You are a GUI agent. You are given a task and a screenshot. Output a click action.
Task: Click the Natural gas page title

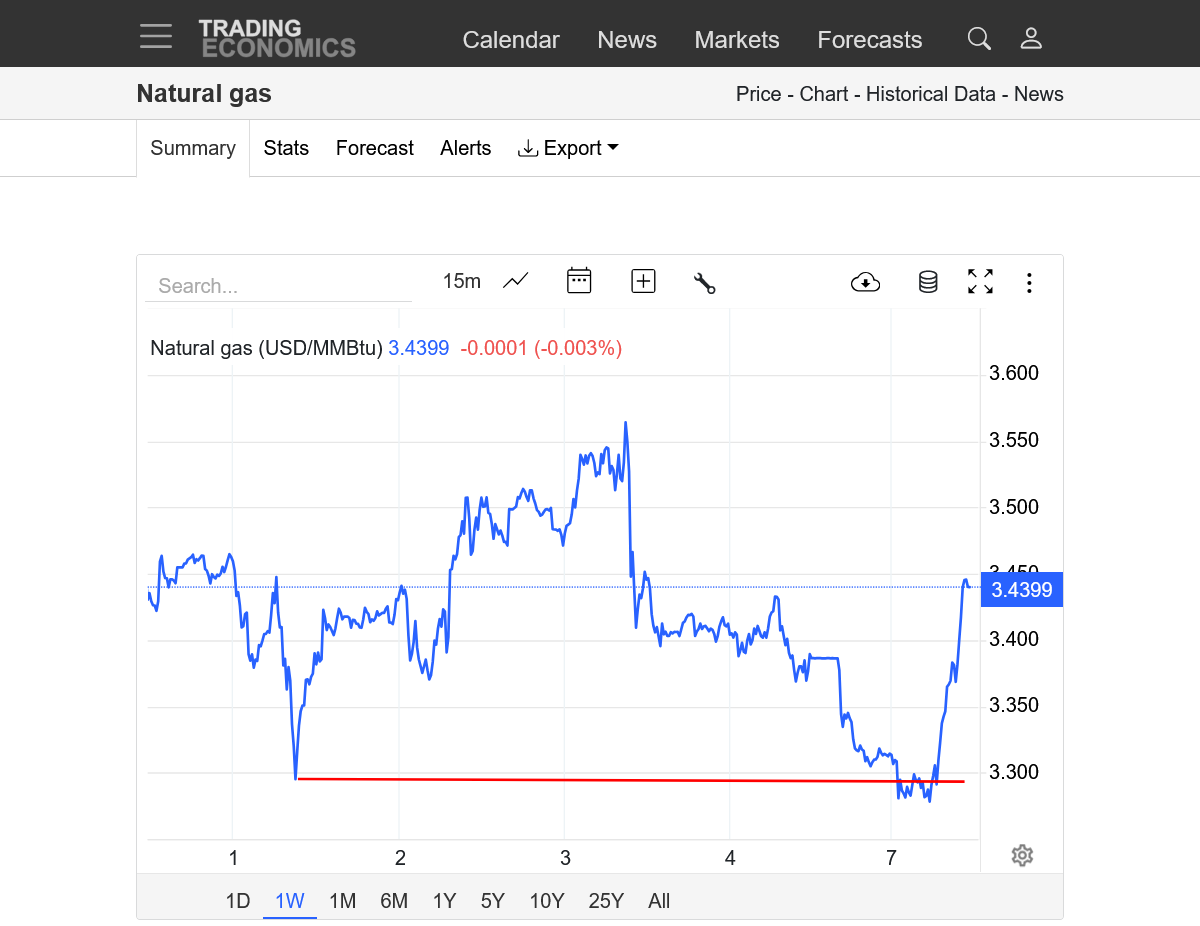click(x=204, y=94)
